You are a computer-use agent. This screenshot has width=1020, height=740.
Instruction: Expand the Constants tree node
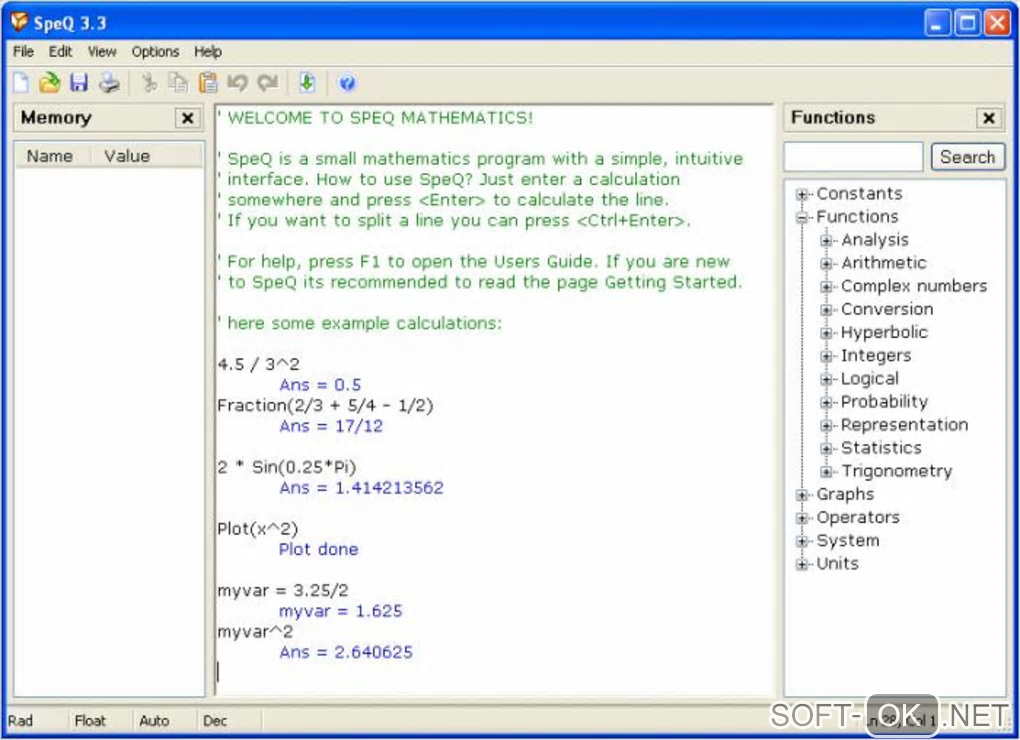click(802, 194)
